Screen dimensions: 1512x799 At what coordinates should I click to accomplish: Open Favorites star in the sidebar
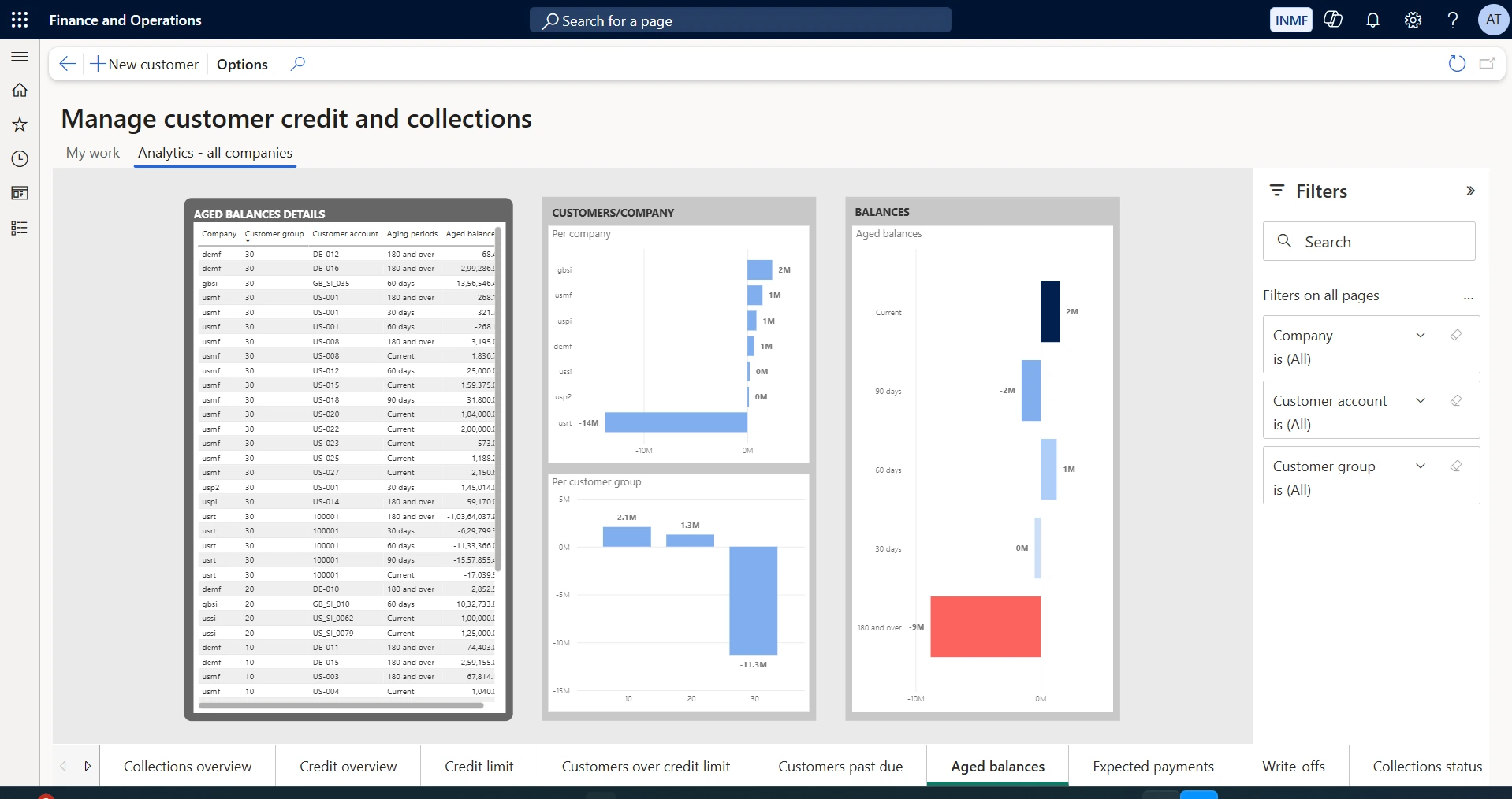click(20, 124)
